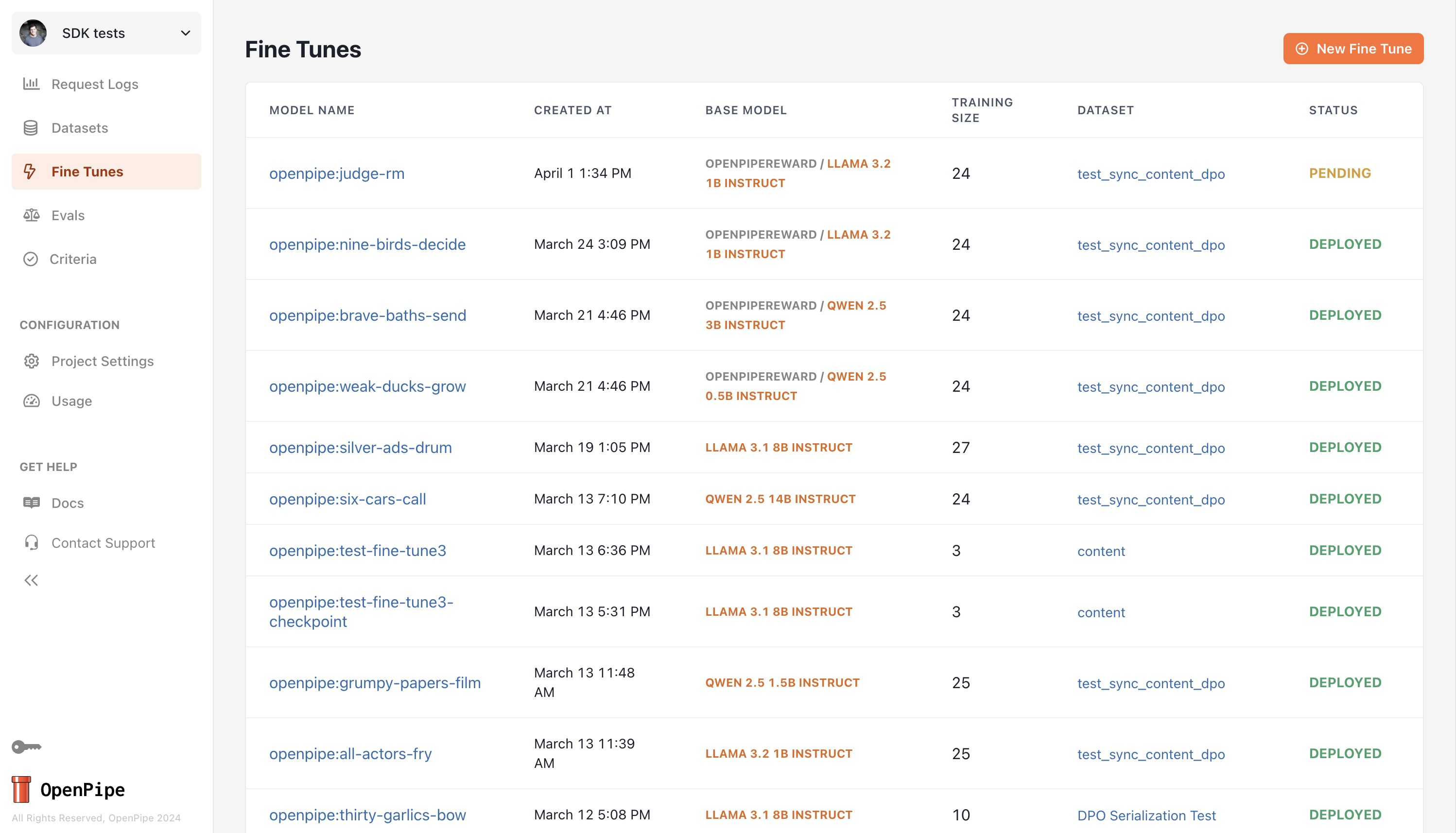Viewport: 1456px width, 833px height.
Task: Click the Request Logs bar chart icon
Action: click(31, 84)
